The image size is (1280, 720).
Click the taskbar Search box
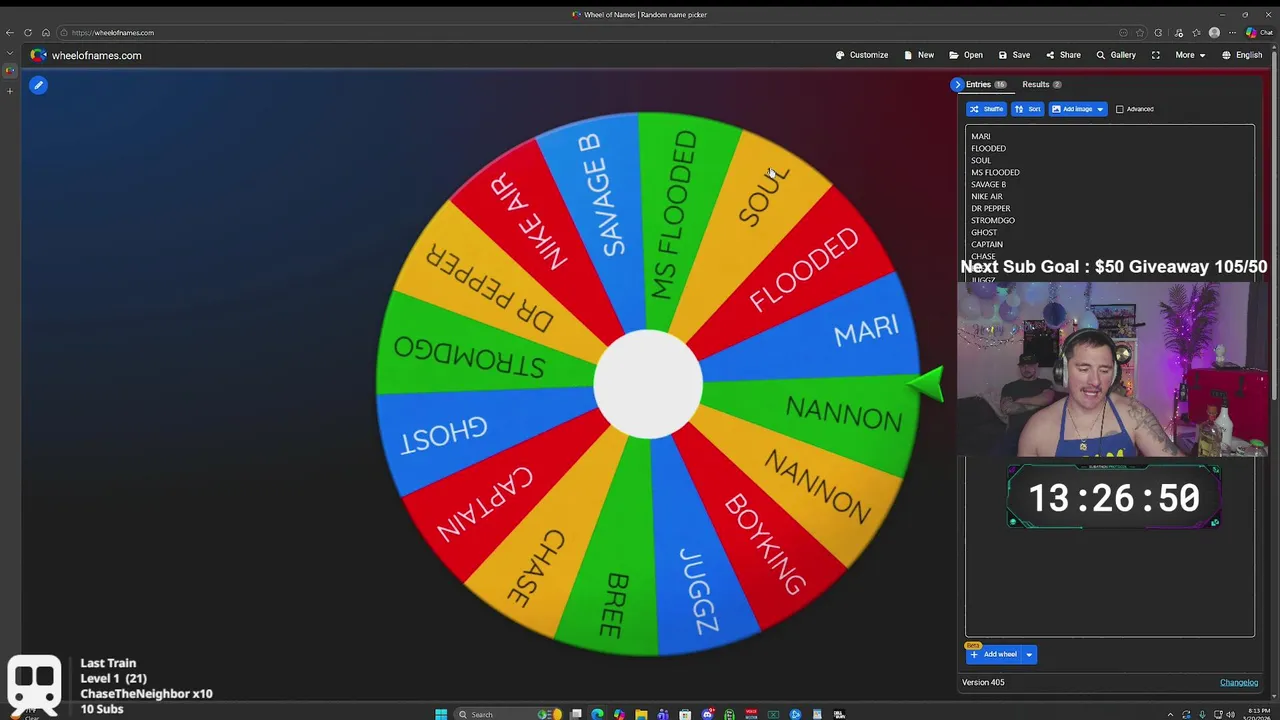pos(508,714)
